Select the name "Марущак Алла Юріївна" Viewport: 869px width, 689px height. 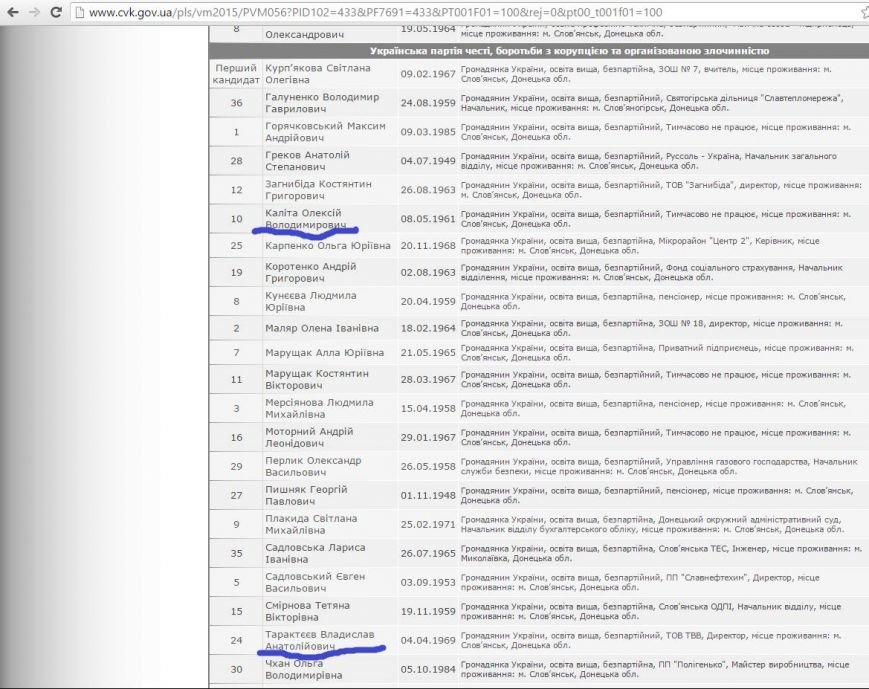click(x=324, y=353)
